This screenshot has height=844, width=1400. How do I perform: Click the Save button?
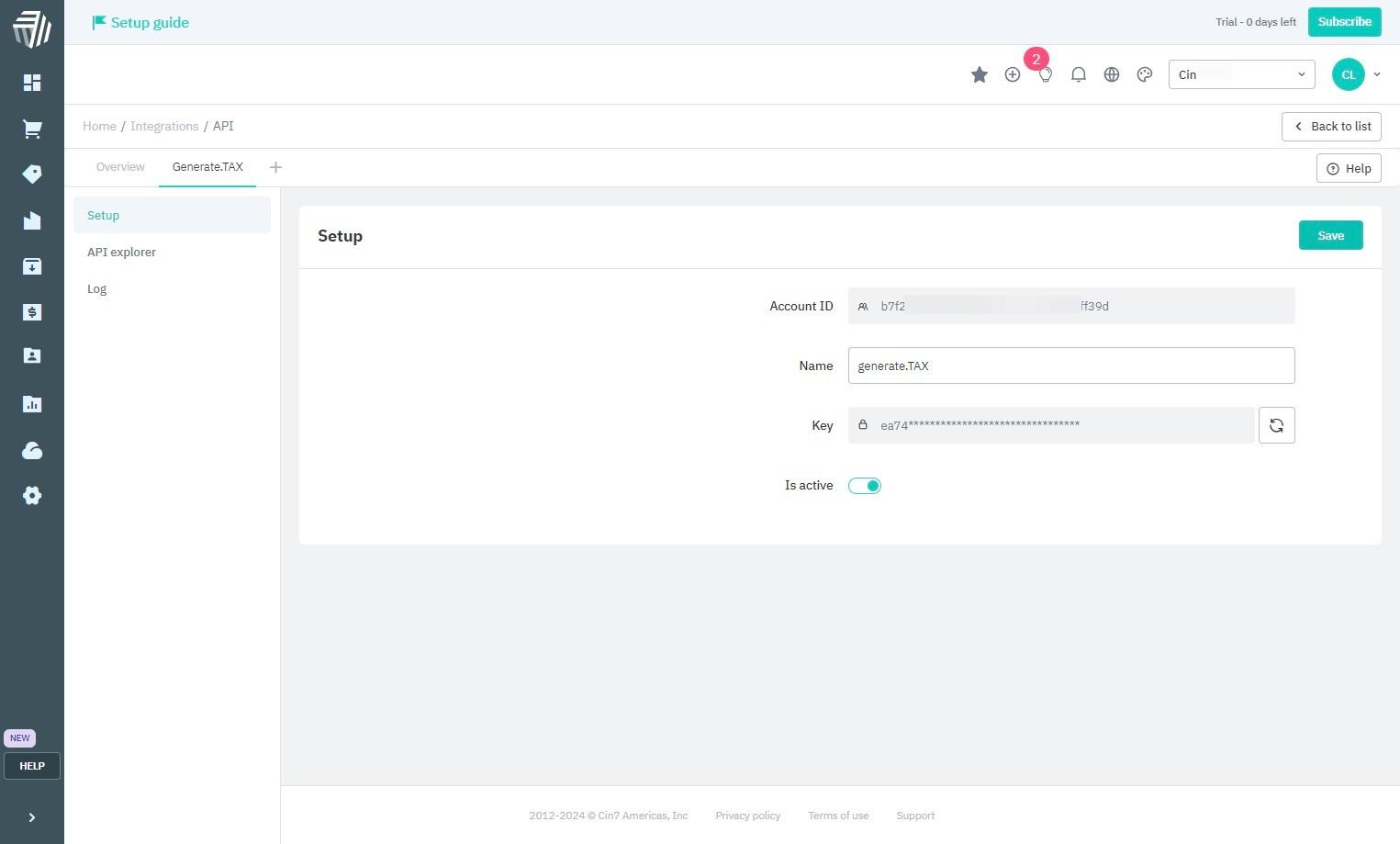click(1330, 235)
